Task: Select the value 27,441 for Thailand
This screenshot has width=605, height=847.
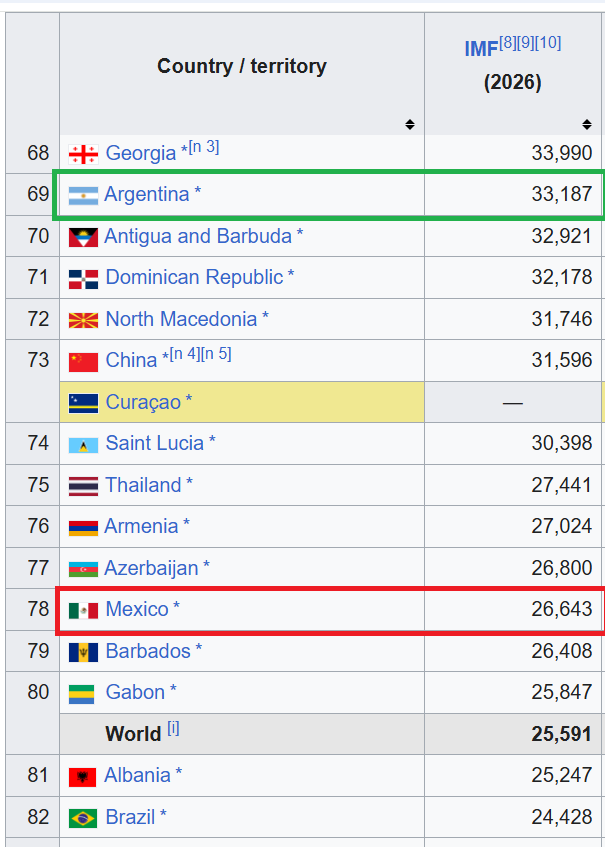Action: (562, 485)
